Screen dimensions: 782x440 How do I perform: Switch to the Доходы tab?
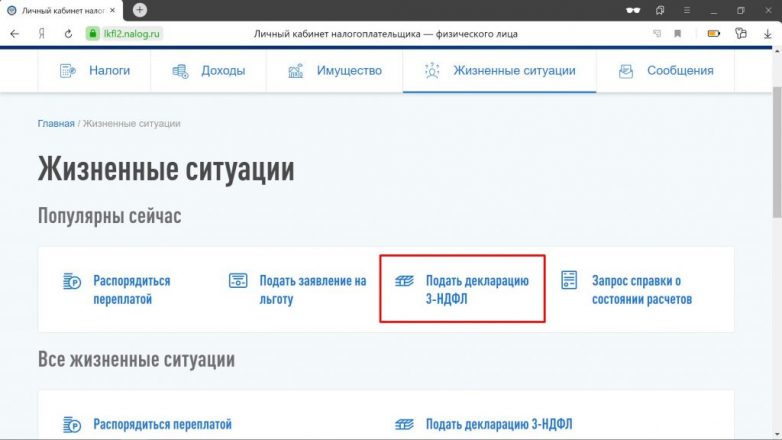209,71
